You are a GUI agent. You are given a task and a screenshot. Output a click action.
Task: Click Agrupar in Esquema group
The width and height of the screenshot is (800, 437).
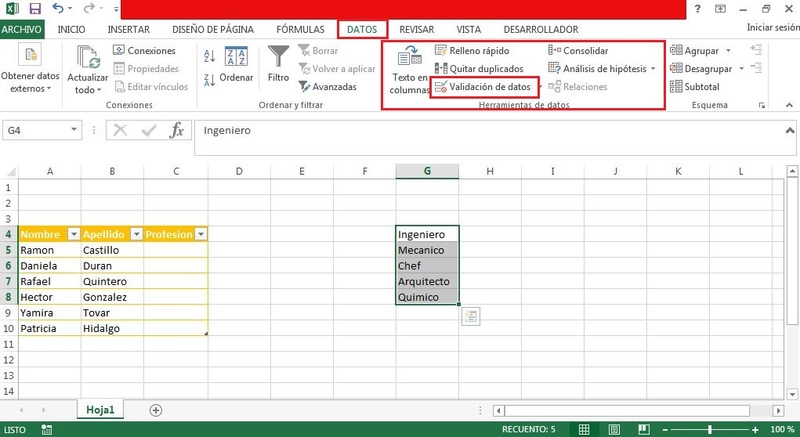[694, 50]
